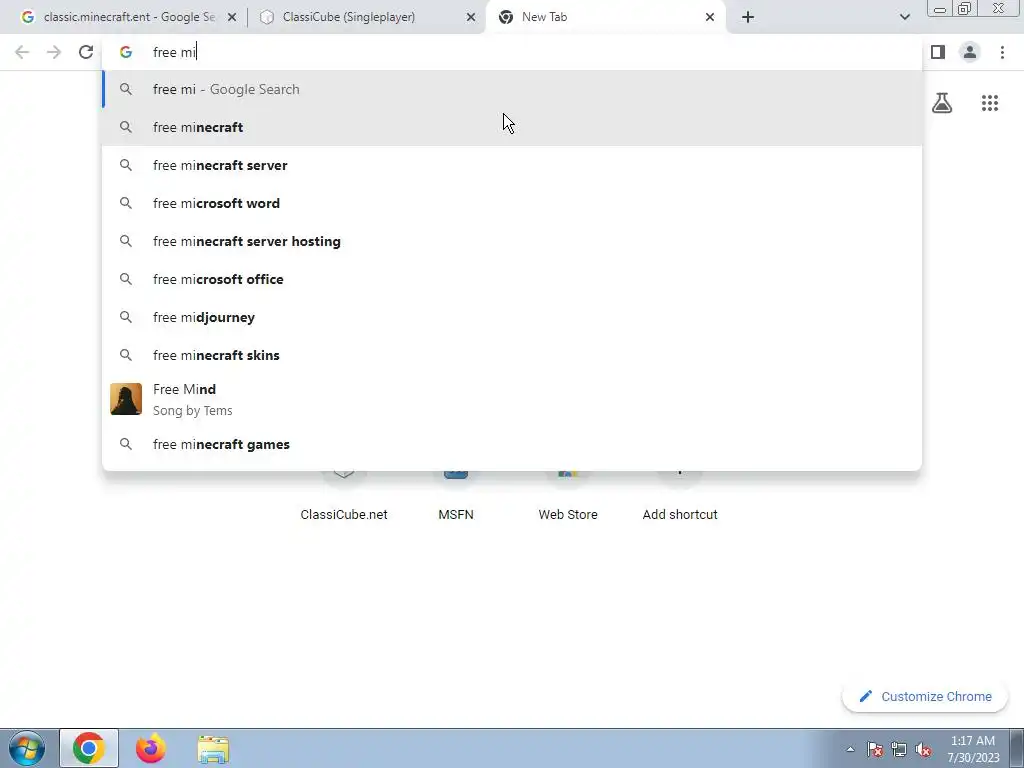Image resolution: width=1024 pixels, height=768 pixels.
Task: Show hidden system tray icons arrow
Action: [x=850, y=750]
